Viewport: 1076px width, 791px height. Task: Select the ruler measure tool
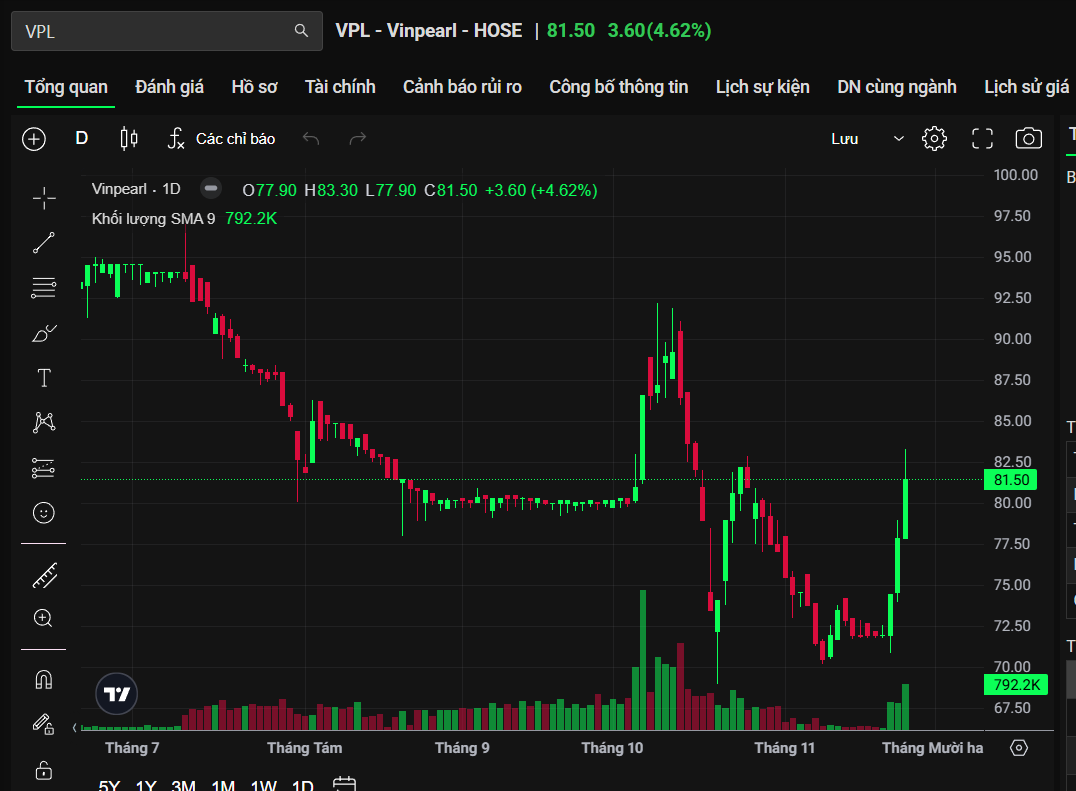44,575
